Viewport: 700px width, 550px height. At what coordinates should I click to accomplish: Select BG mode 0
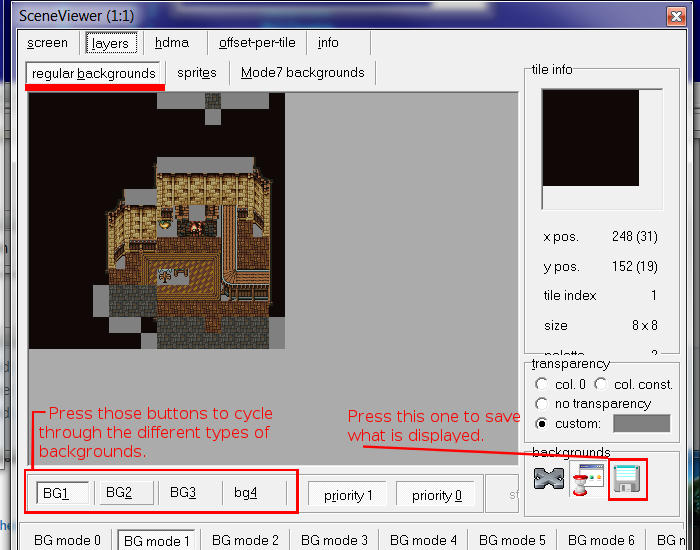[x=67, y=540]
